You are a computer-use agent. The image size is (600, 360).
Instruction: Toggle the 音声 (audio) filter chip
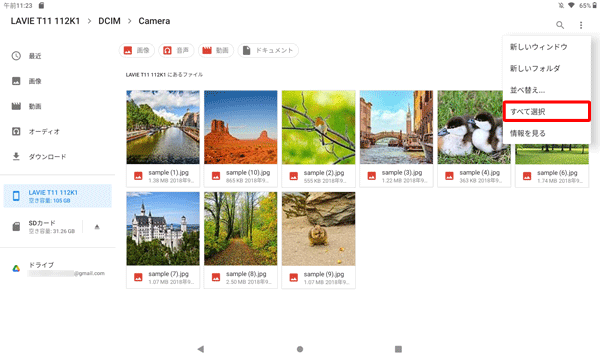pyautogui.click(x=176, y=50)
